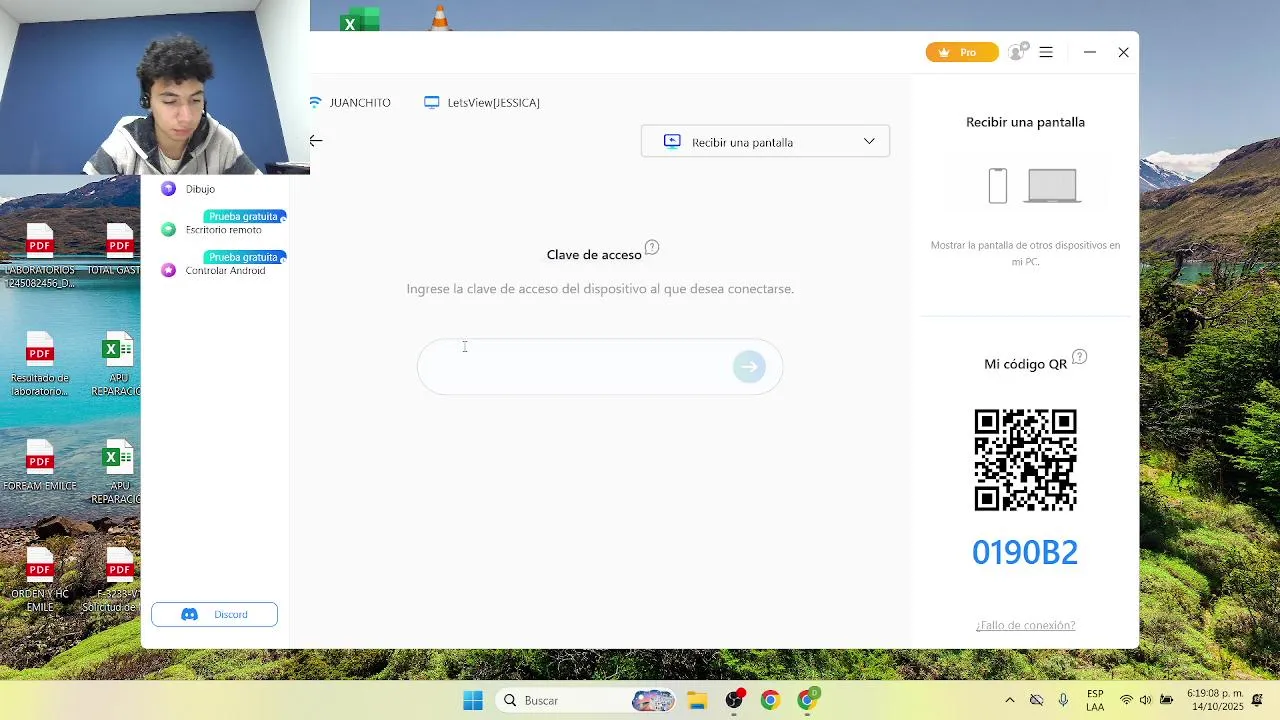This screenshot has width=1280, height=720.
Task: Click the blue arrow connect button
Action: (x=749, y=367)
